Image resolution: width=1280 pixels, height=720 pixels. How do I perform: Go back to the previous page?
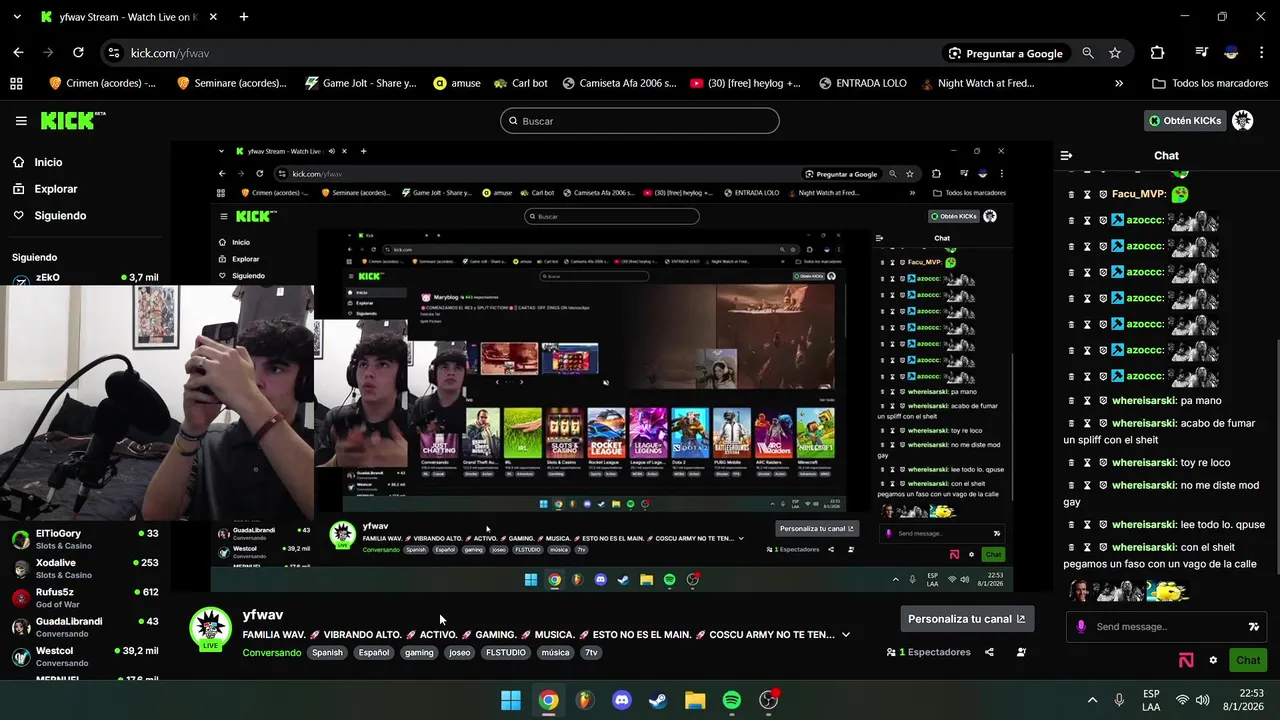[18, 53]
